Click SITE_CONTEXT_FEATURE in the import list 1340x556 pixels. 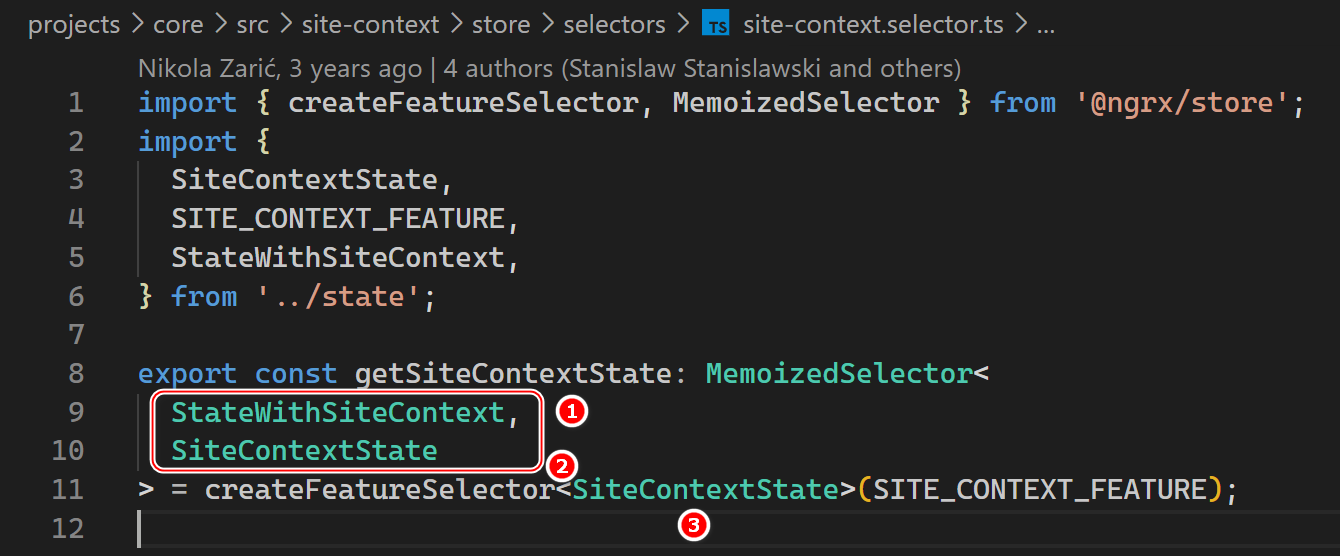coord(338,219)
